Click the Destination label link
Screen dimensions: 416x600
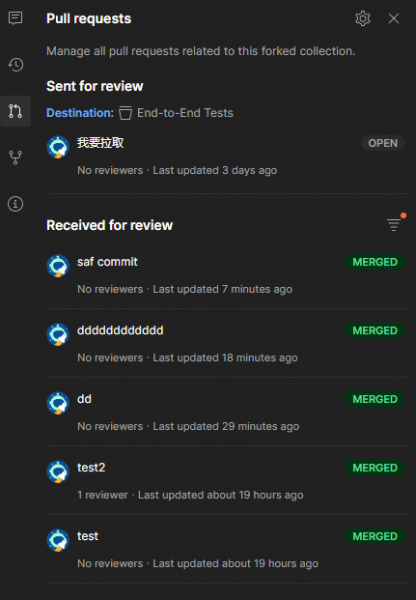pos(80,113)
